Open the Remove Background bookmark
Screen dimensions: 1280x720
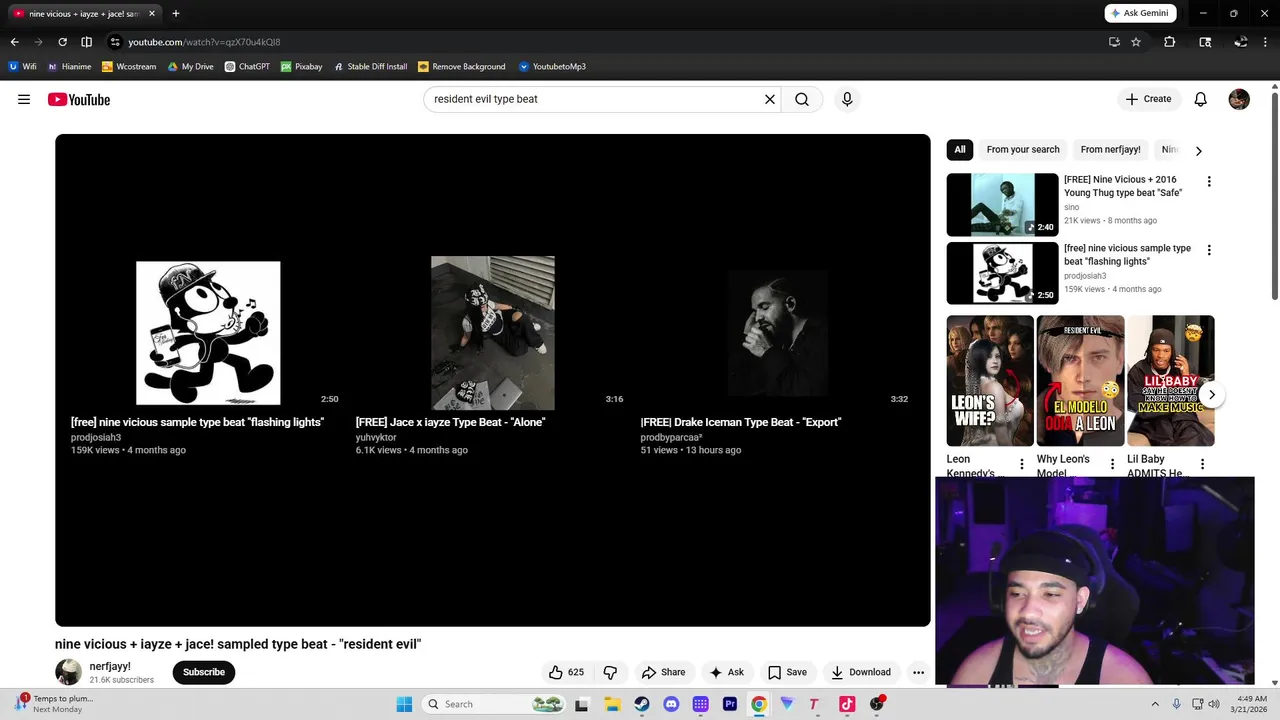pos(461,67)
